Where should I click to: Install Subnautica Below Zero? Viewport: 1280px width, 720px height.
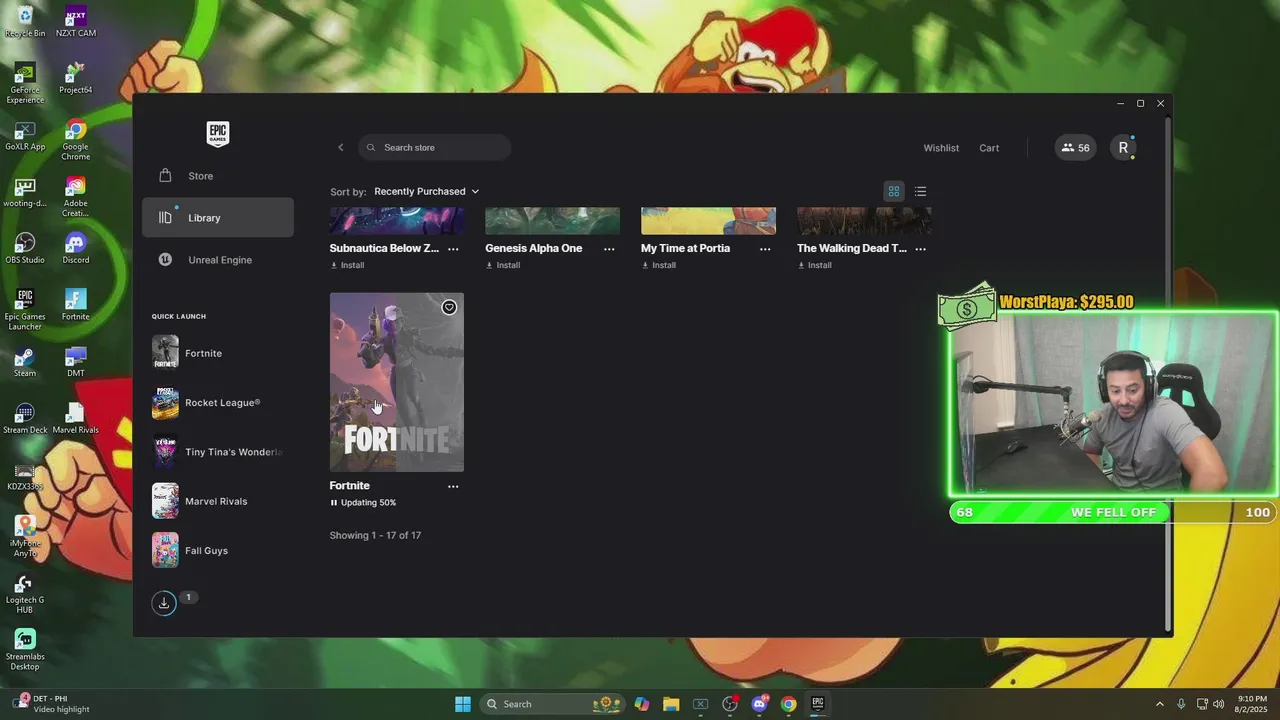point(347,265)
